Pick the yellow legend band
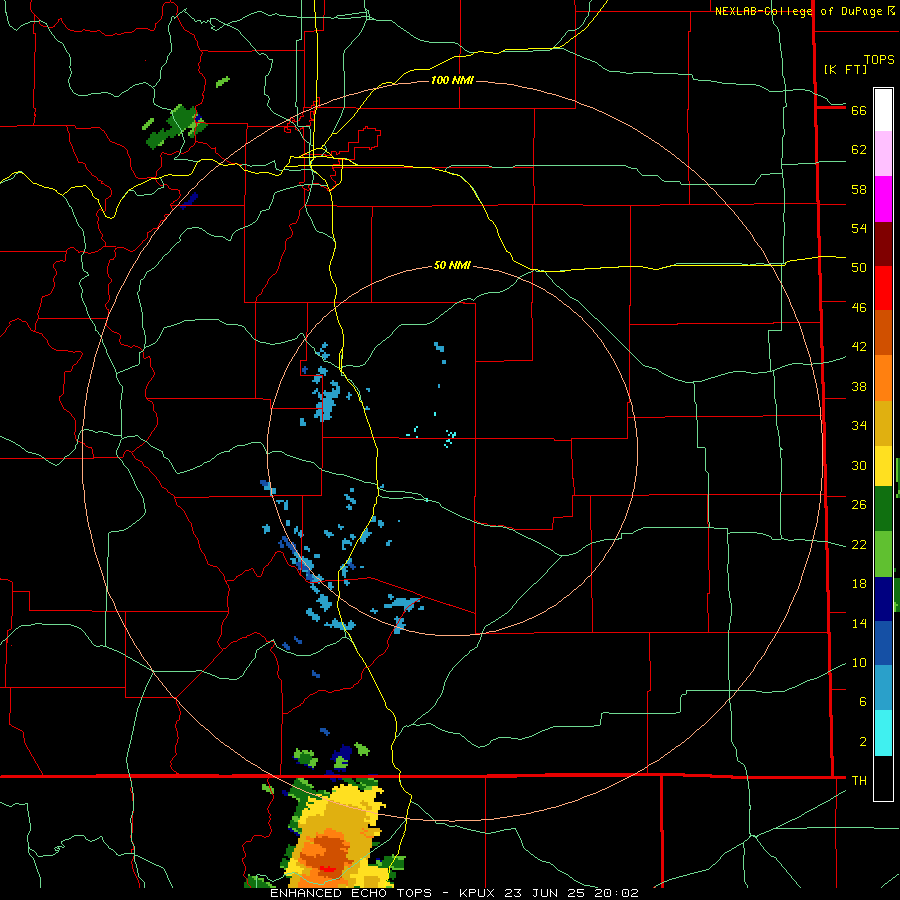Screen dimensions: 900x900 pyautogui.click(x=883, y=466)
